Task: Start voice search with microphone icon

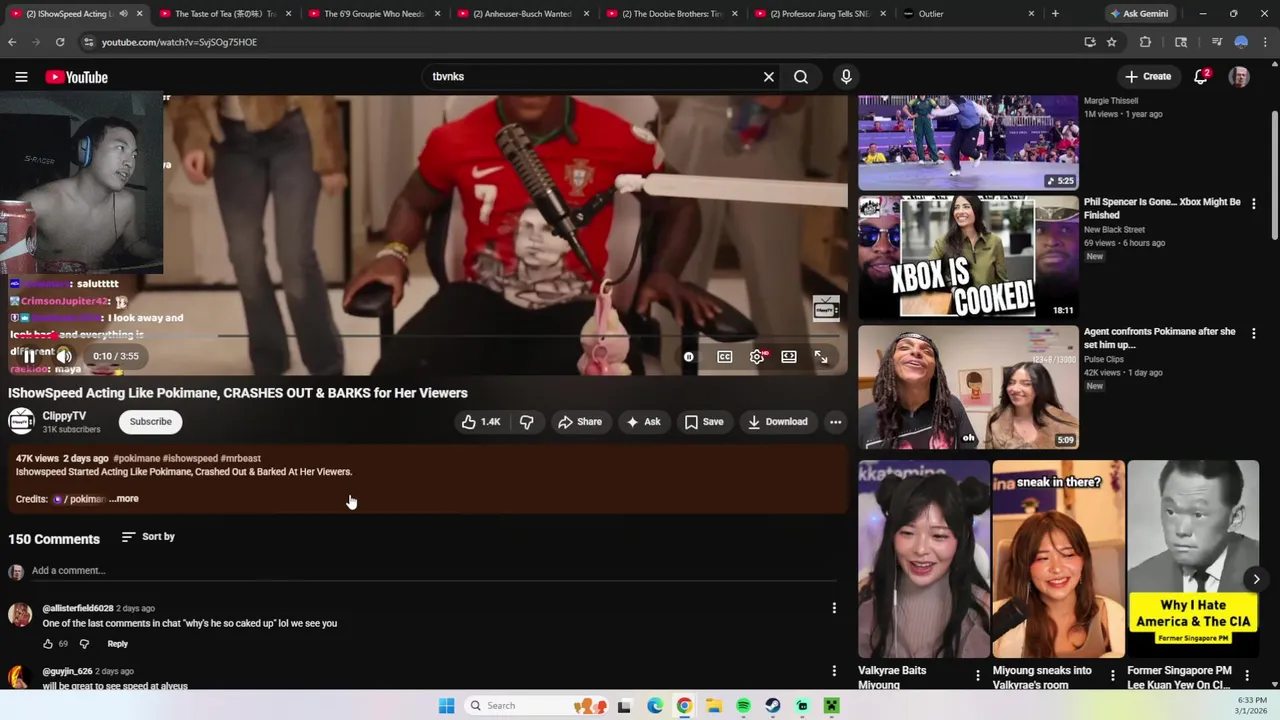Action: point(846,77)
